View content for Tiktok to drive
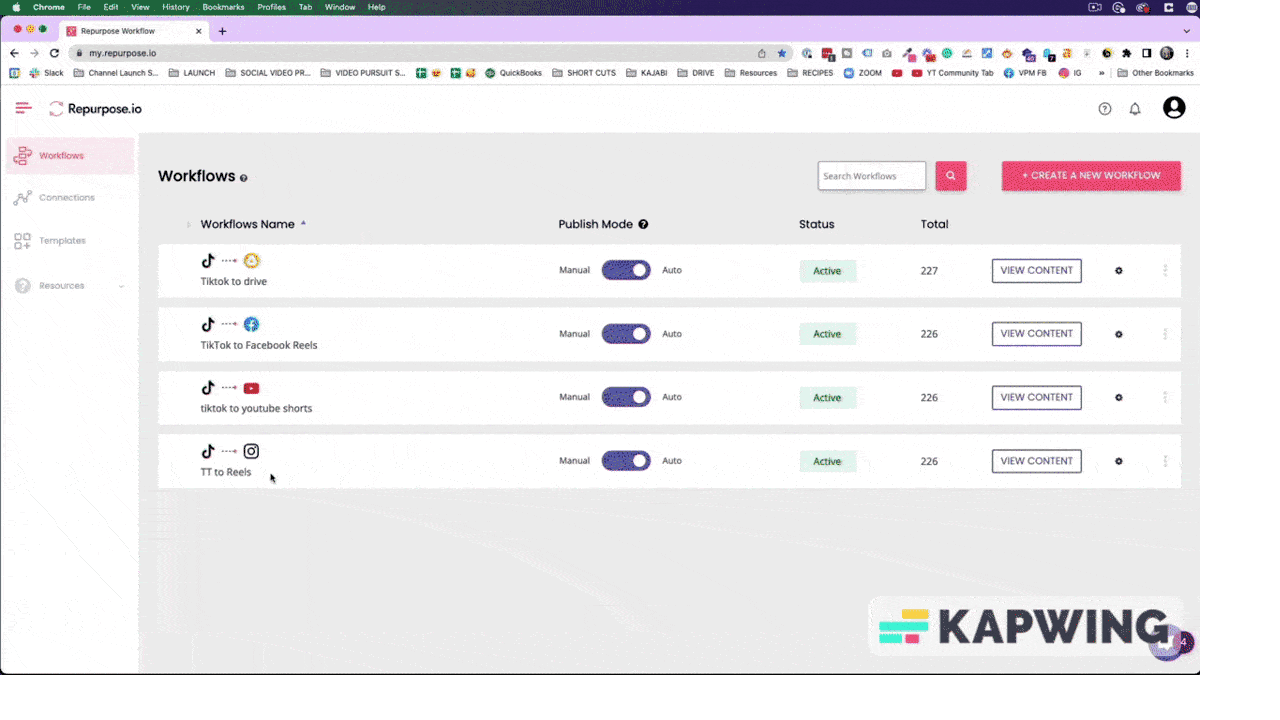The width and height of the screenshot is (1280, 720). [x=1036, y=270]
